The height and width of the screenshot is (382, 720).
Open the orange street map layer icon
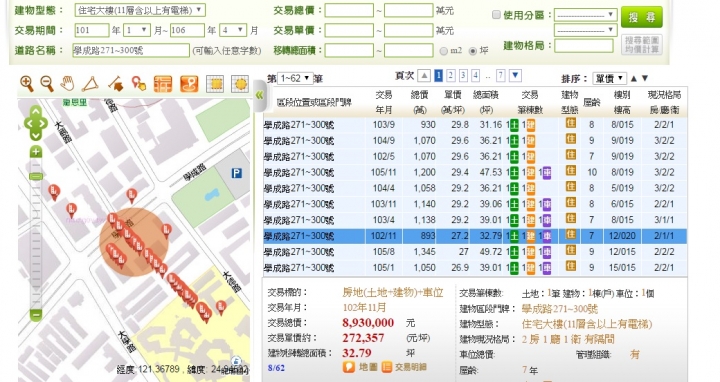point(163,84)
